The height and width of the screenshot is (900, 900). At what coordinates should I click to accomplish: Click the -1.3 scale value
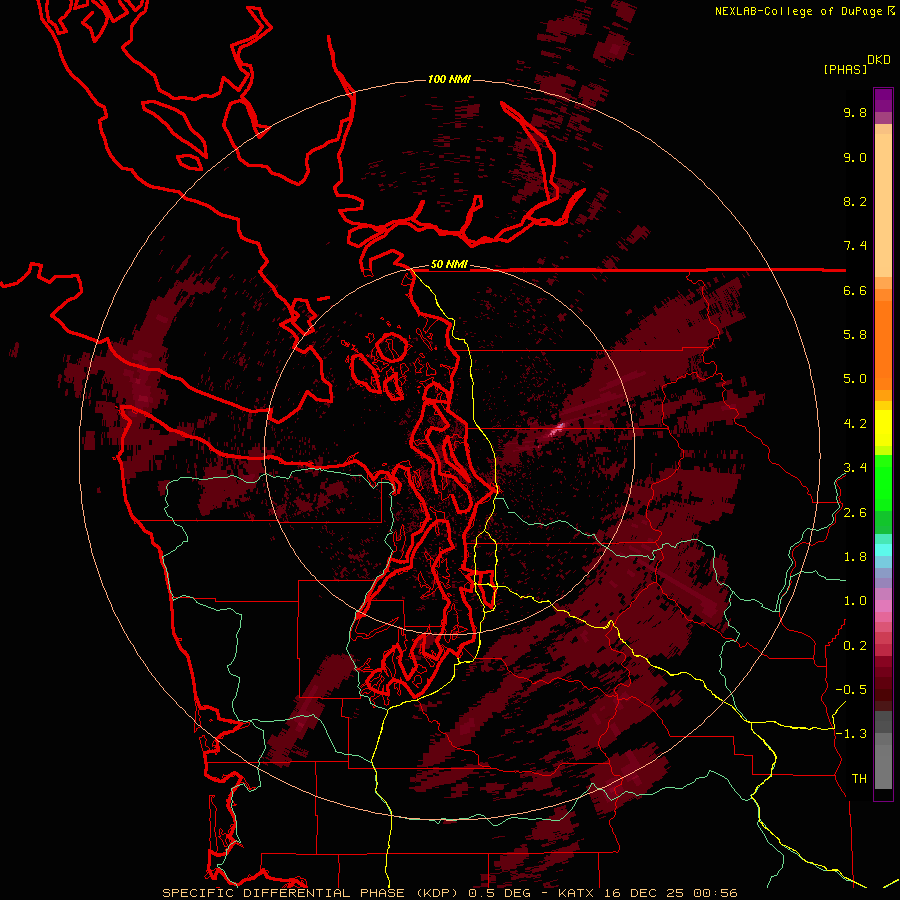point(851,734)
